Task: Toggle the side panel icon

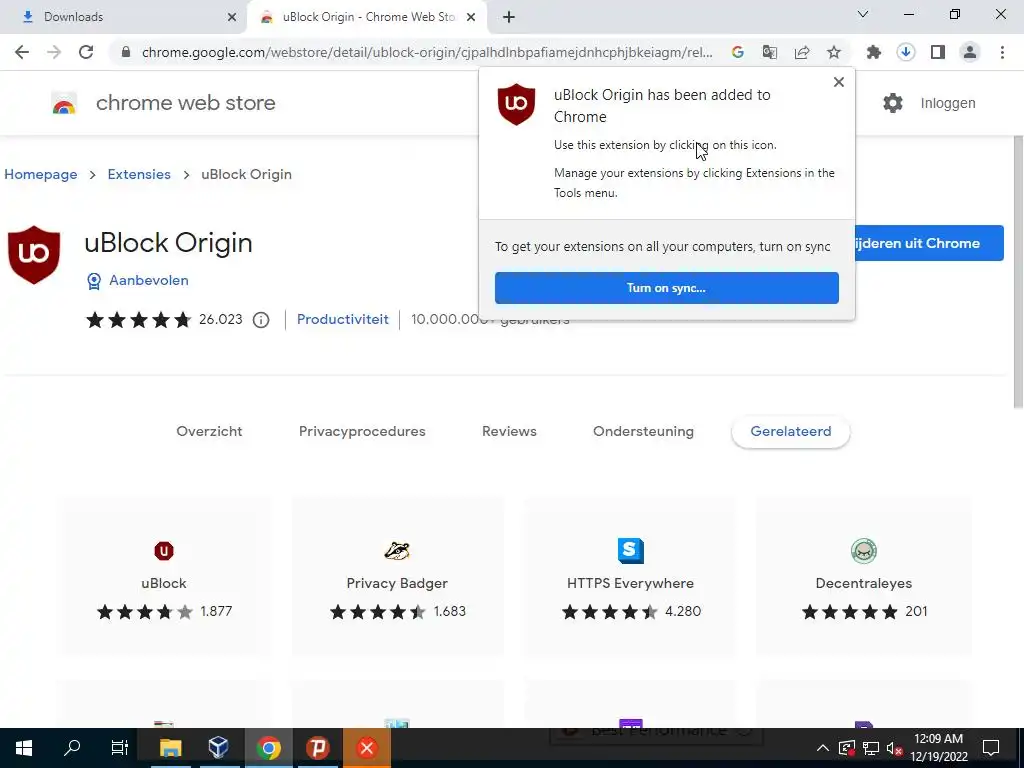Action: pos(938,52)
